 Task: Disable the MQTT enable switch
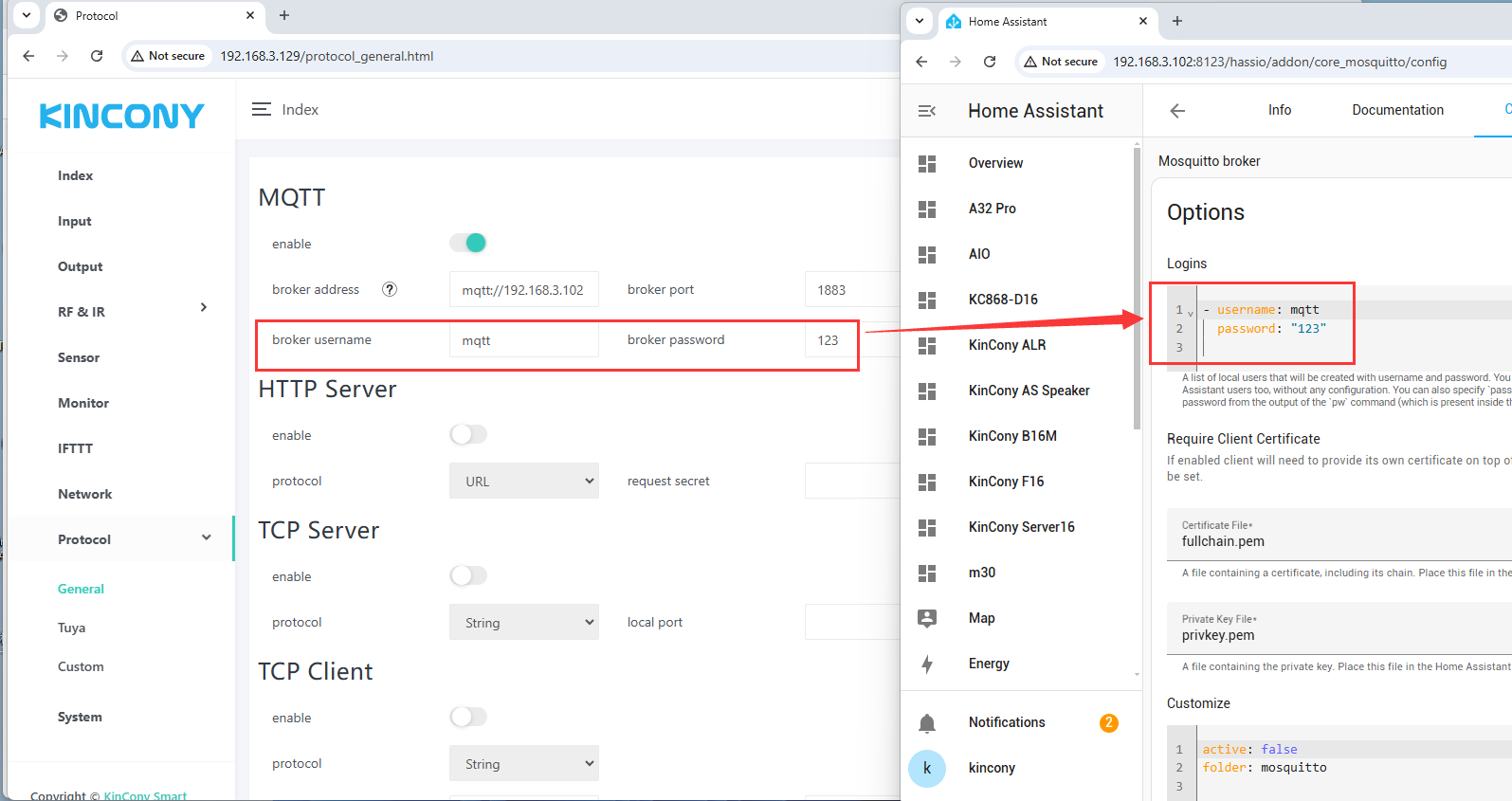click(468, 244)
